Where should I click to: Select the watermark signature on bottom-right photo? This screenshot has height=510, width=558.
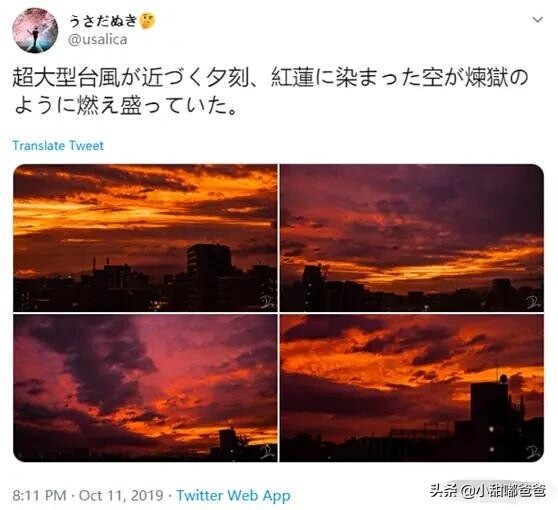[x=533, y=452]
